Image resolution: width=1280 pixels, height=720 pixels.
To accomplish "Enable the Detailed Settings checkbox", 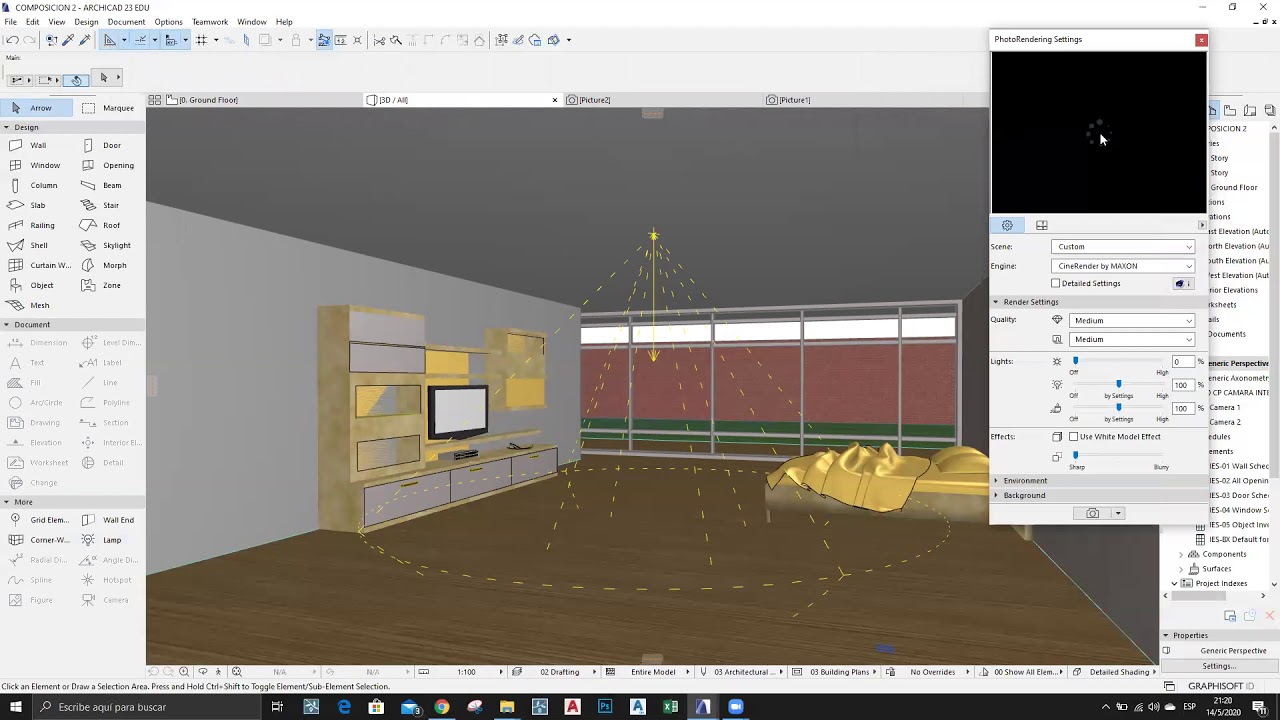I will tap(1055, 283).
